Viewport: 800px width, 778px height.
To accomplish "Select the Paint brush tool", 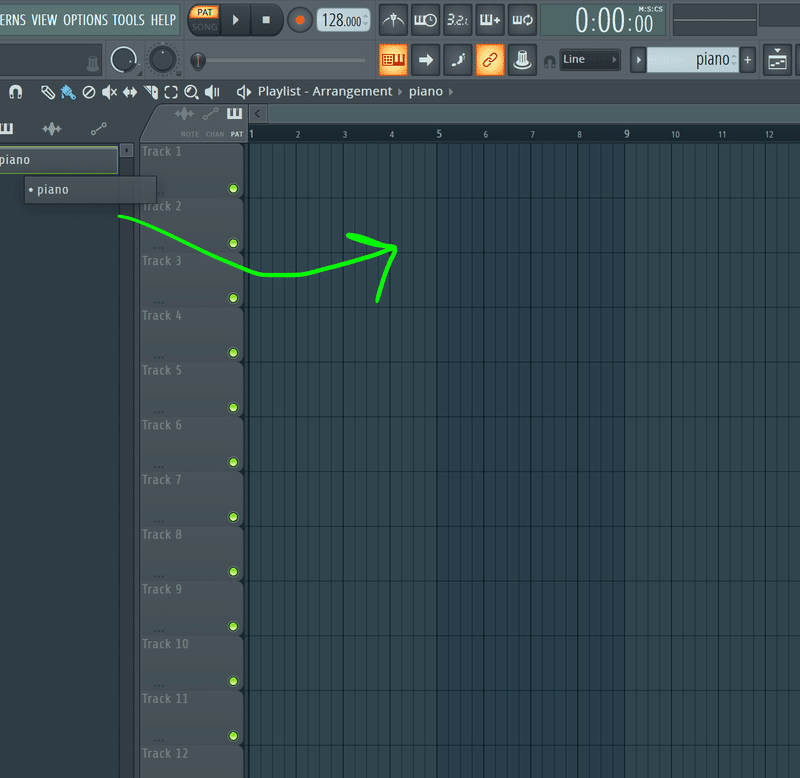I will (68, 92).
